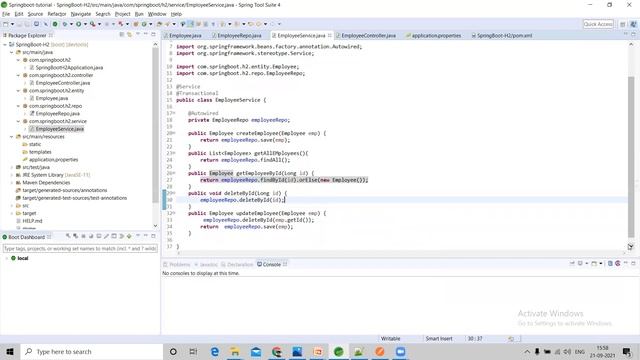640x360 pixels.
Task: Click the first Boot Dashboard toolbar icon
Action: (x=68, y=236)
